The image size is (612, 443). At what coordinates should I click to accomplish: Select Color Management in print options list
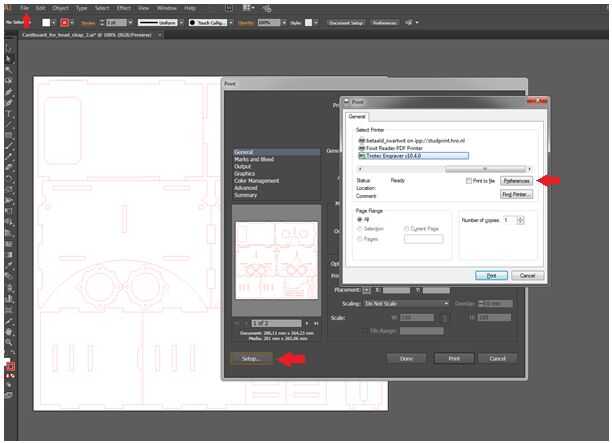coord(256,181)
